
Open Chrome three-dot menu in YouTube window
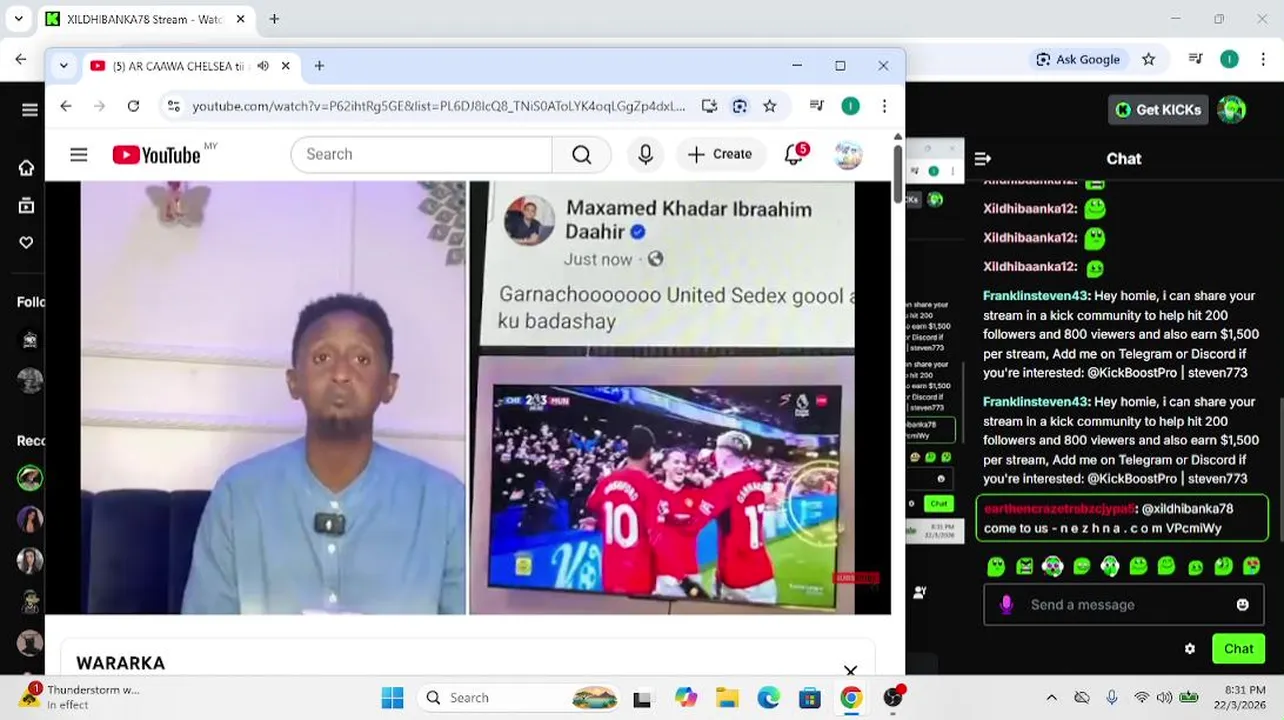(x=884, y=106)
